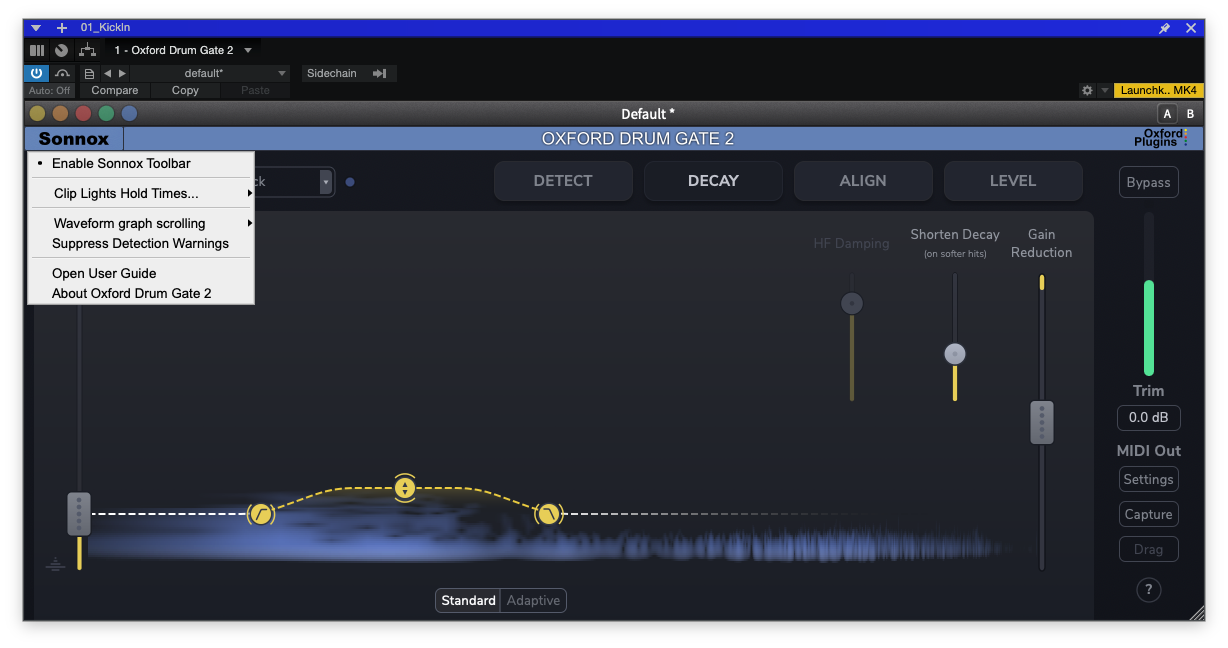
Task: Click the Sidechain button
Action: [348, 73]
